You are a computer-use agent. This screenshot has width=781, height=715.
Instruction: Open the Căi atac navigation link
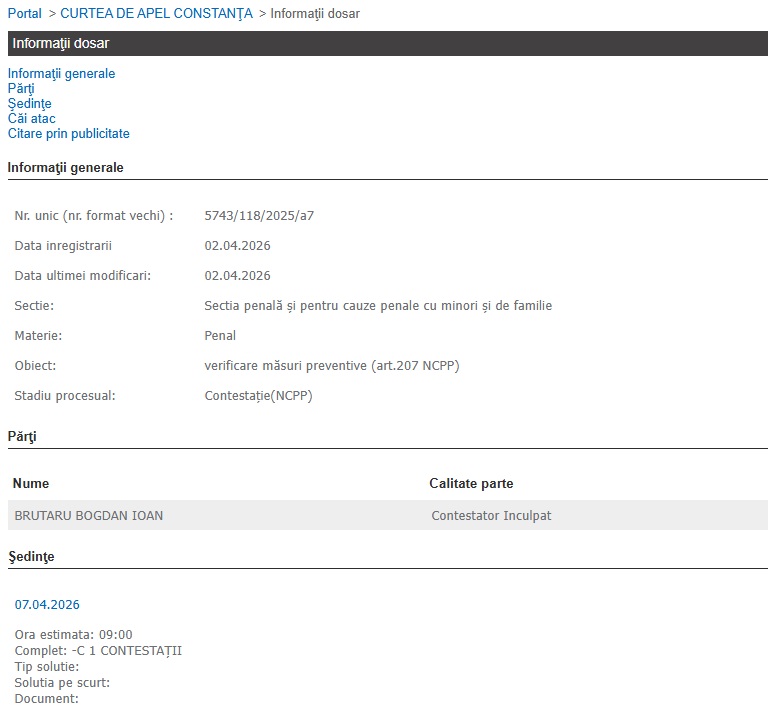(31, 119)
